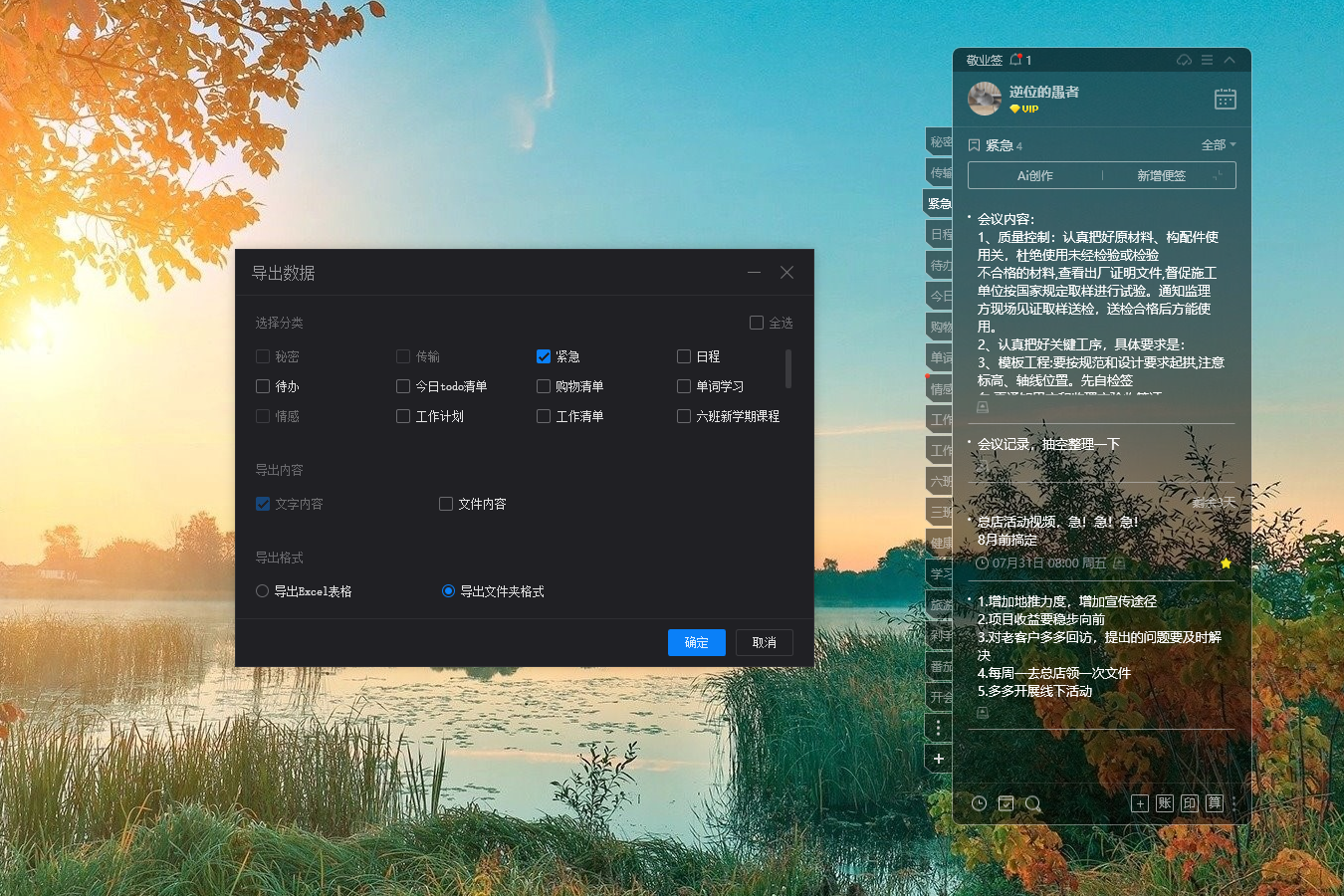The width and height of the screenshot is (1344, 896).
Task: Switch to the 购物 category tab
Action: coord(939,327)
